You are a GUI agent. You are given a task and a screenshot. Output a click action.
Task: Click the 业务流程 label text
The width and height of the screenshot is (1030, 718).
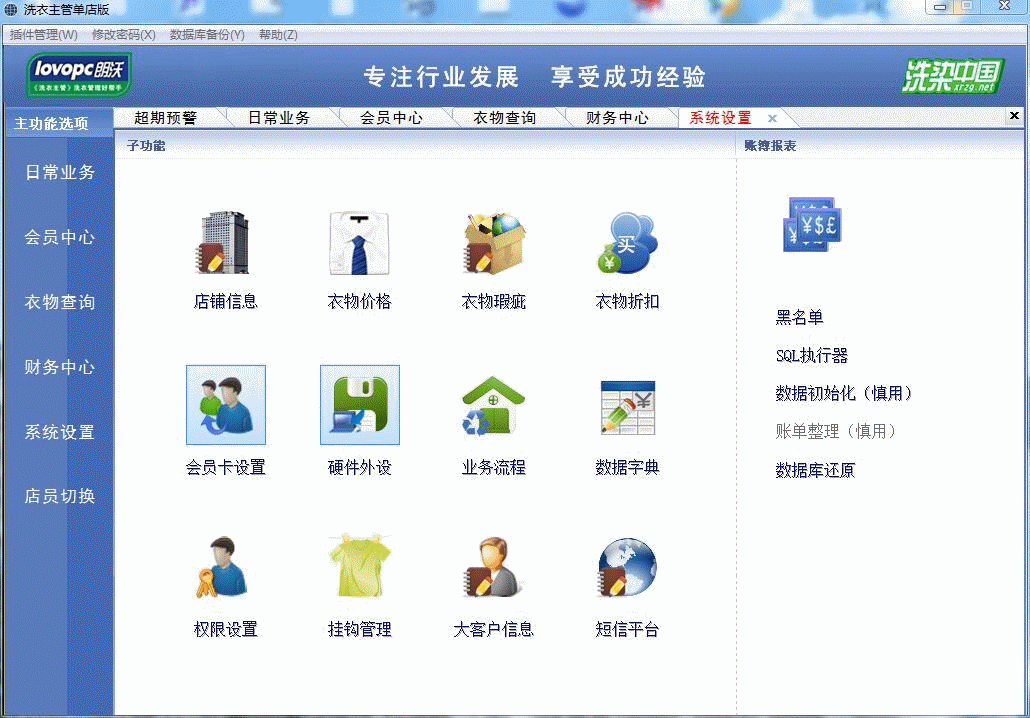pos(493,467)
